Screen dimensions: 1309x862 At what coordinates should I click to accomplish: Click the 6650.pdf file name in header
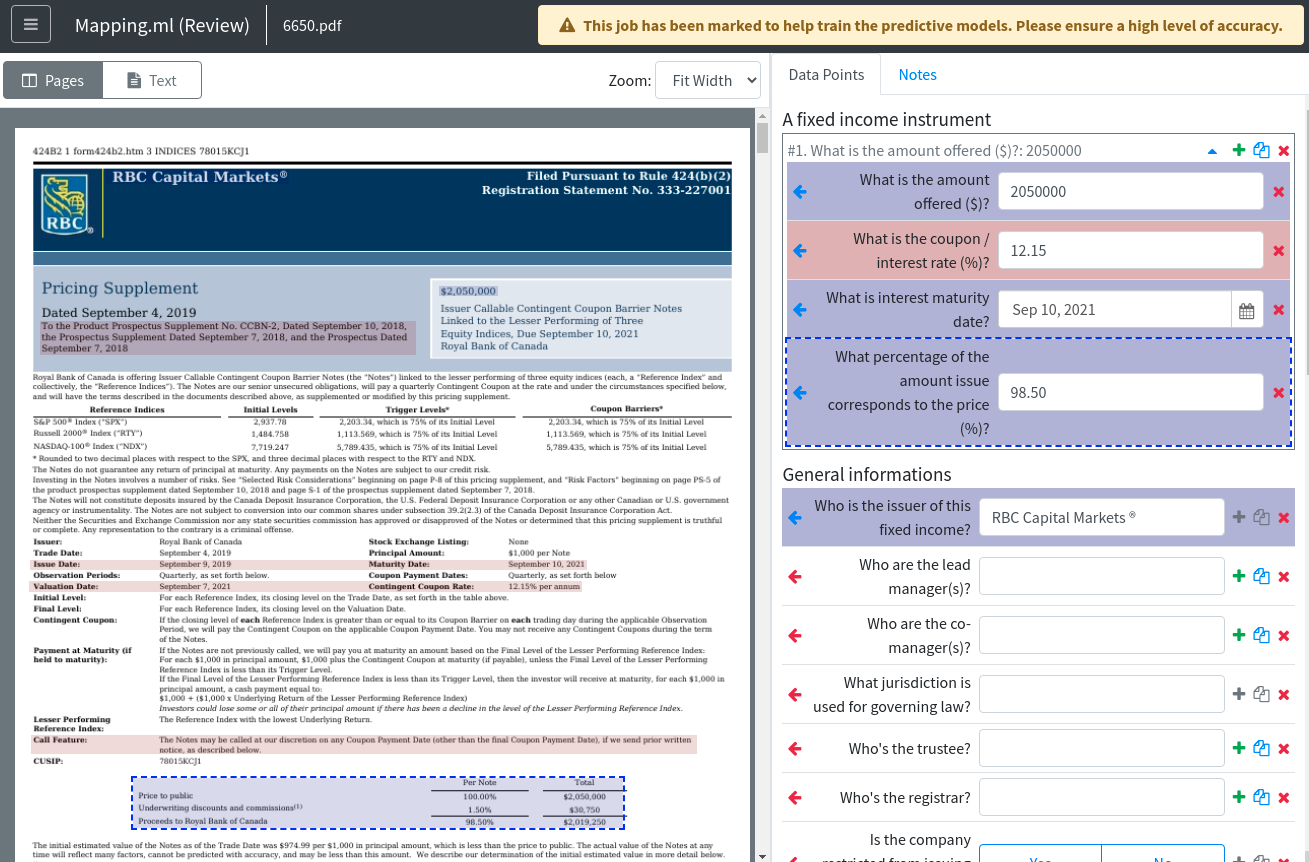coord(312,25)
